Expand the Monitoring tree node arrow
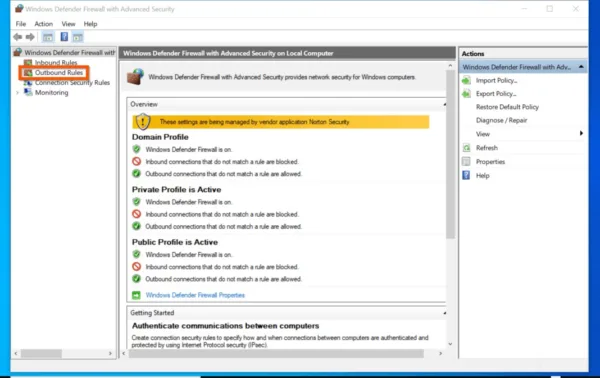 coord(17,93)
